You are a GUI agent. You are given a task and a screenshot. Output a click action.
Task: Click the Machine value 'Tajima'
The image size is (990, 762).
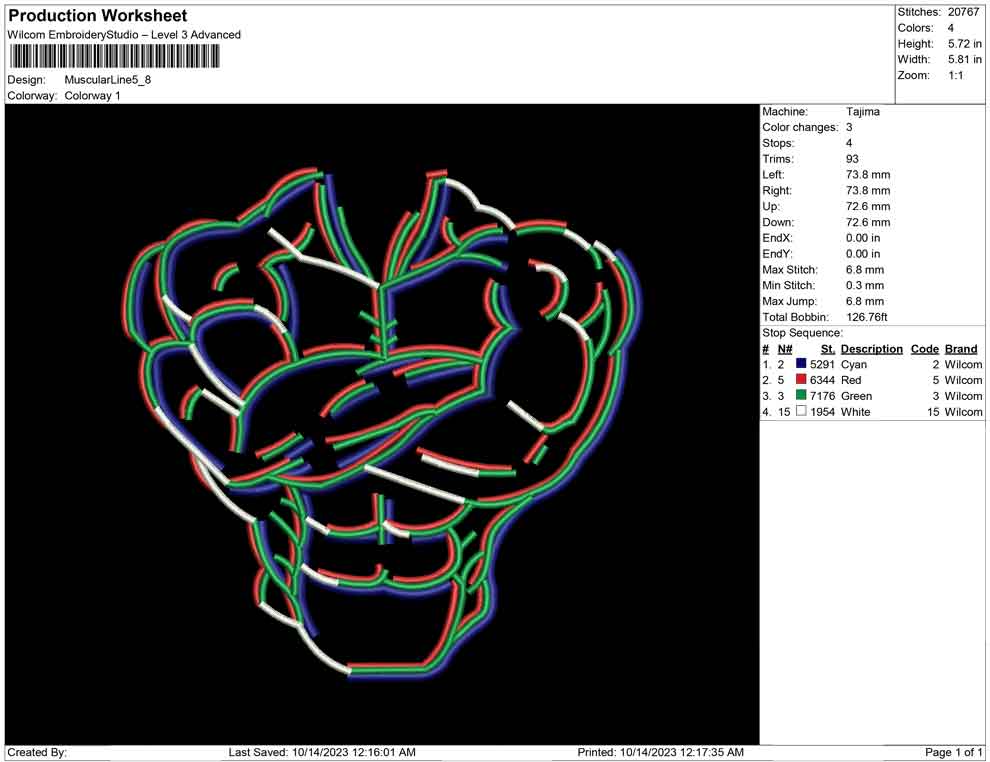click(x=862, y=112)
